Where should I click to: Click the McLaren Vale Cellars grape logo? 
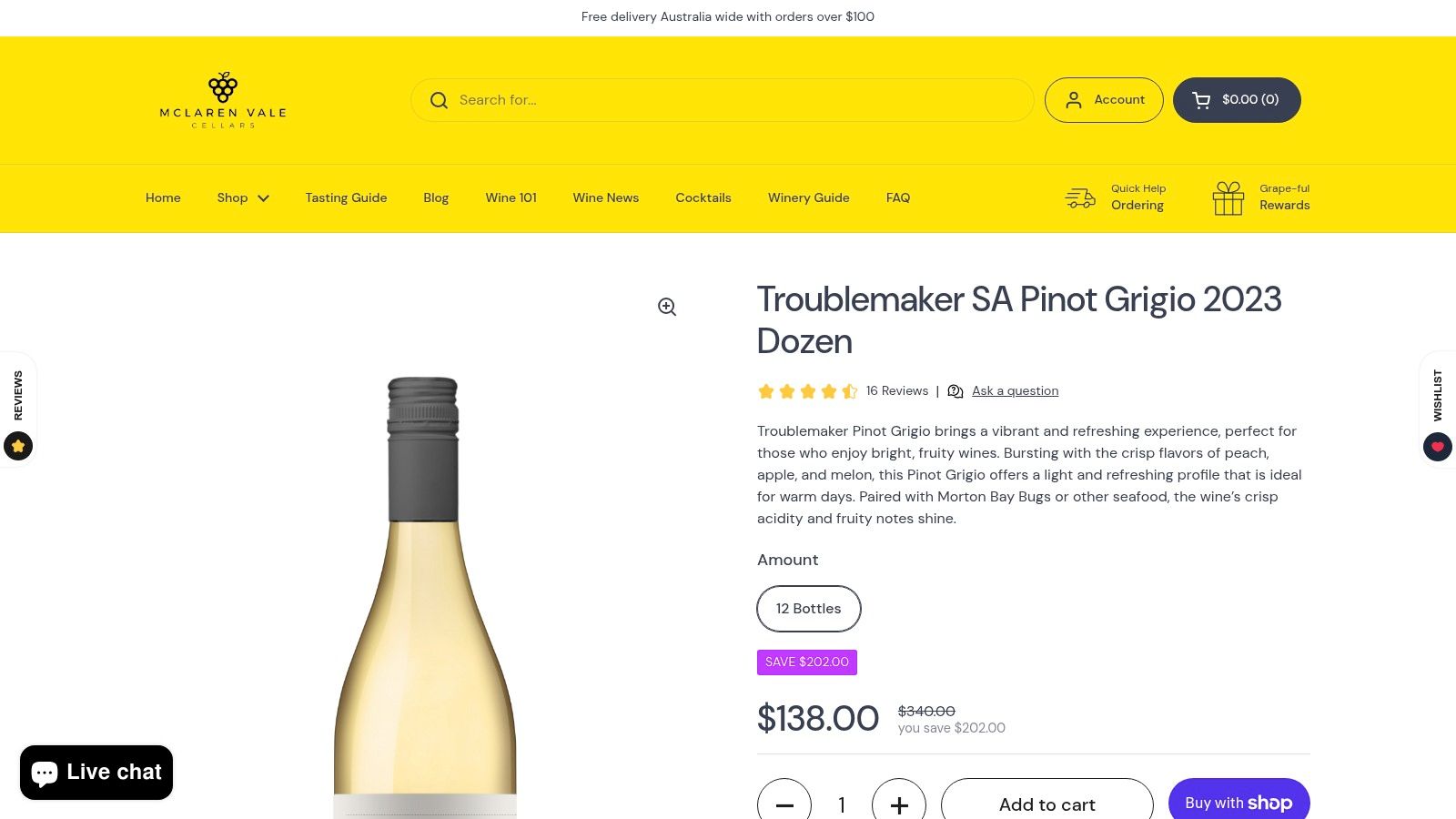tap(223, 100)
